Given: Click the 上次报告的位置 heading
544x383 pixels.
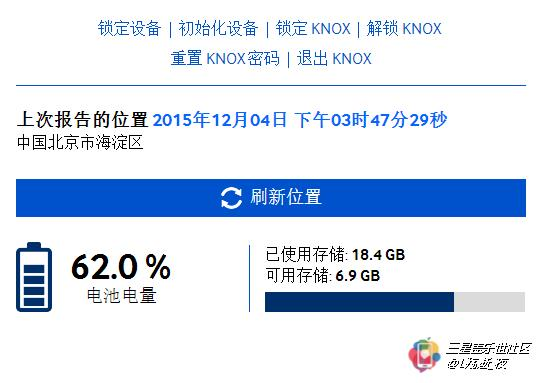Looking at the screenshot, I should coord(83,120).
